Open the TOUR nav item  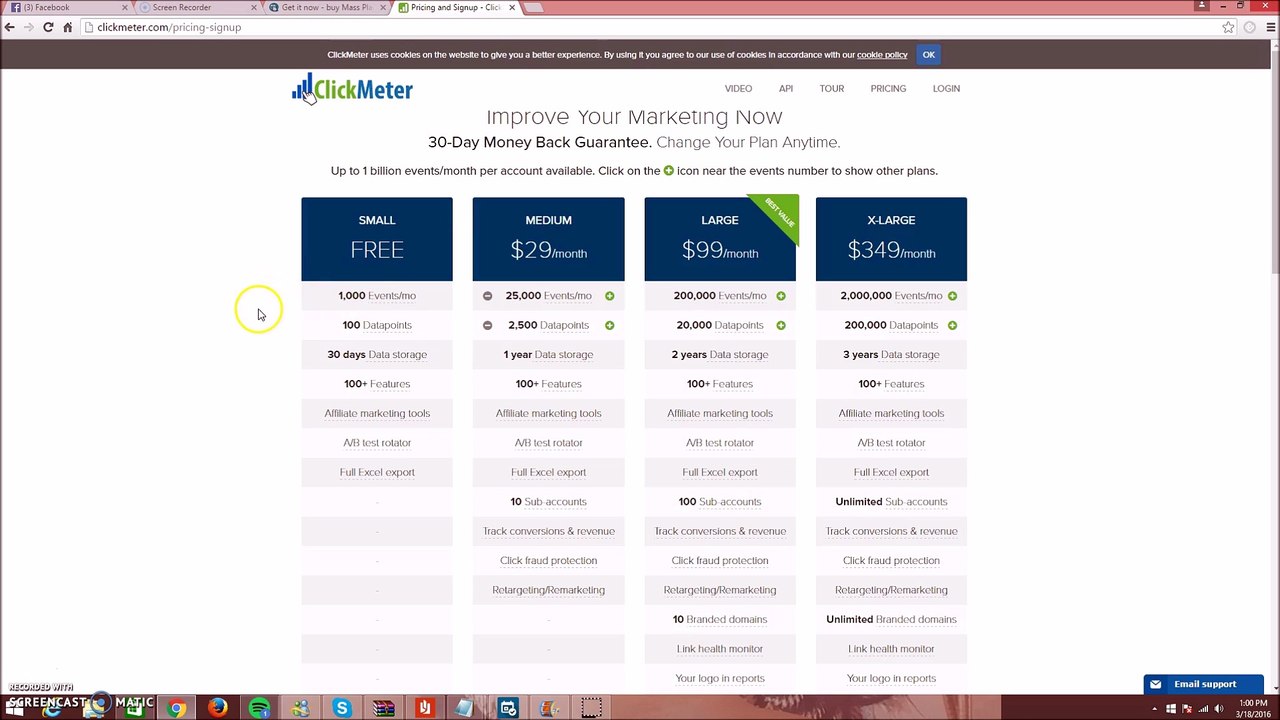[832, 89]
